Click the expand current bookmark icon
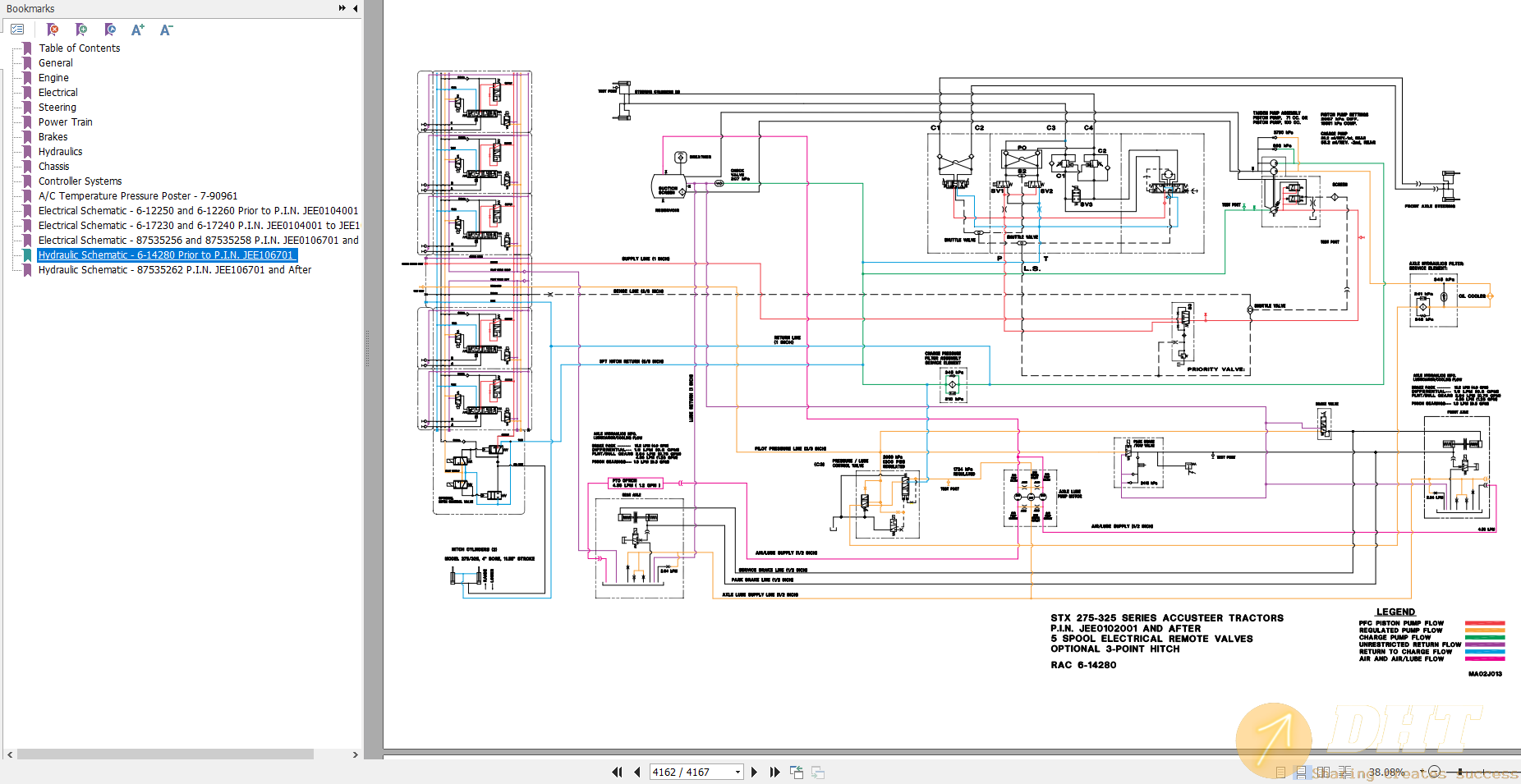The image size is (1521, 784). point(109,29)
